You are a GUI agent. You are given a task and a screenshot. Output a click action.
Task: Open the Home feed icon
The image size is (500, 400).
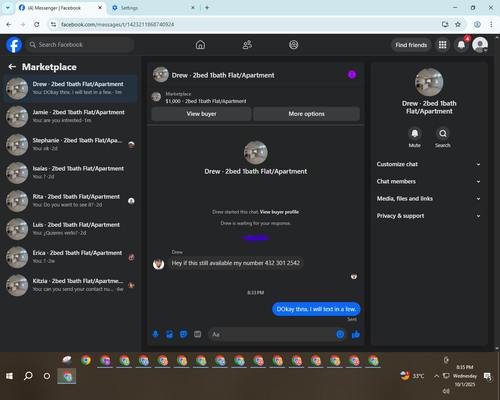click(x=200, y=45)
